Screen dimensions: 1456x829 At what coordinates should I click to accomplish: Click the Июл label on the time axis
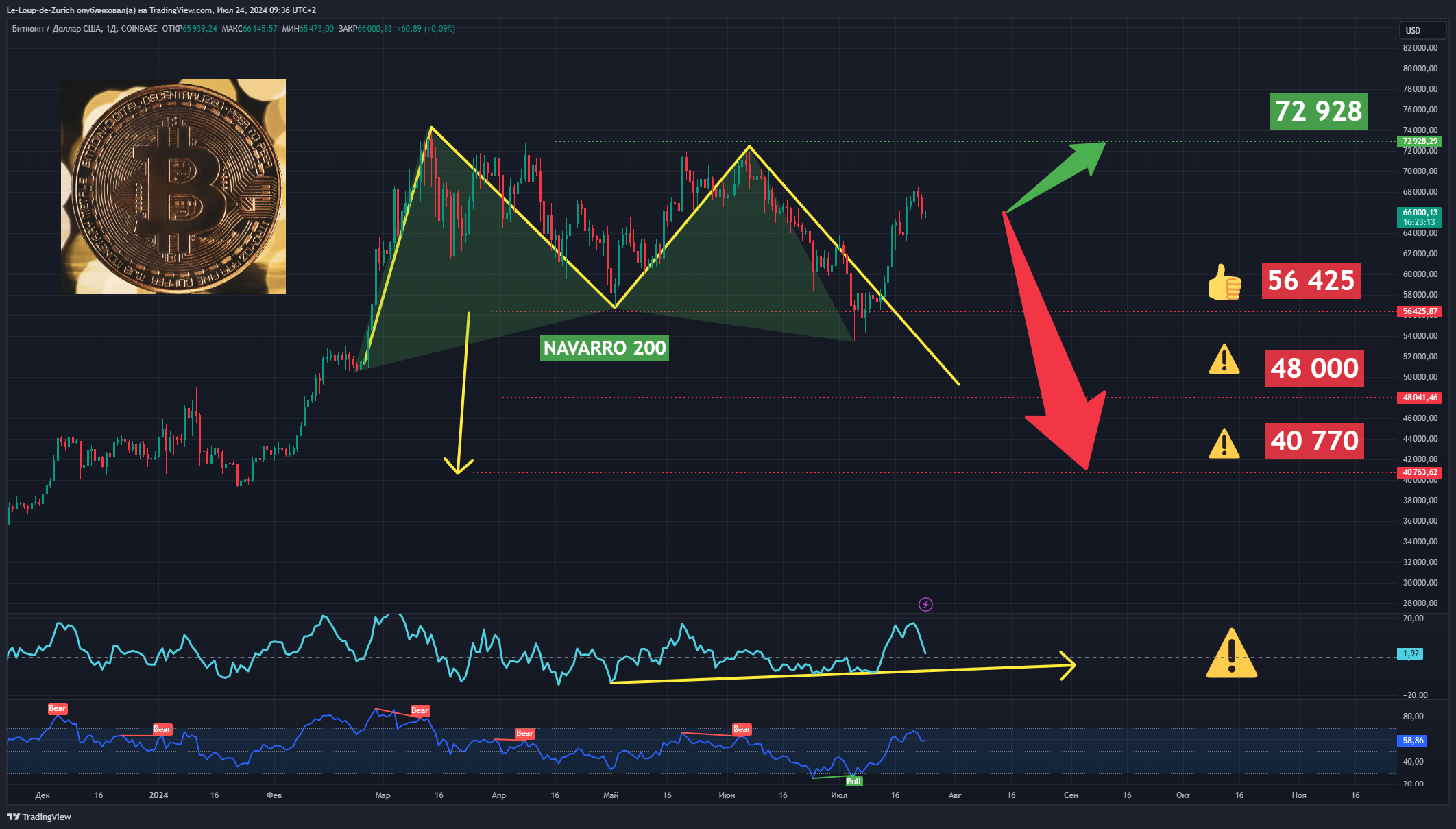[839, 795]
